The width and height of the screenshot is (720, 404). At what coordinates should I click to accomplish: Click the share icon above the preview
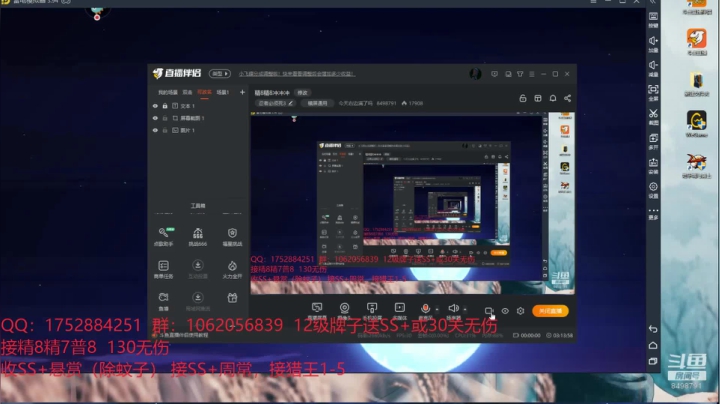(568, 98)
